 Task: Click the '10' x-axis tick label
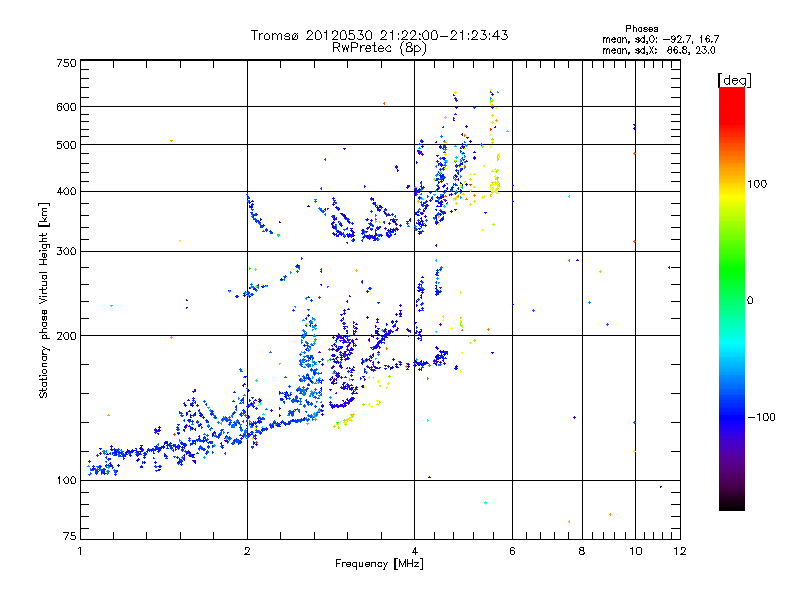[x=636, y=551]
